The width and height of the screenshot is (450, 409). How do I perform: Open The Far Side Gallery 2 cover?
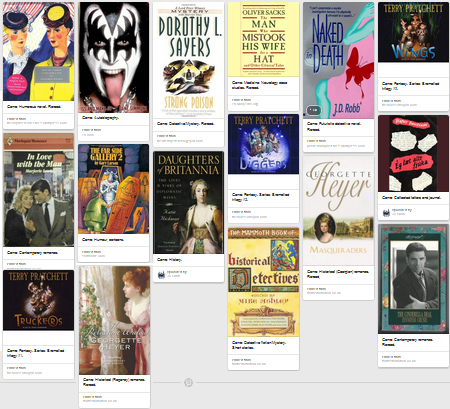114,189
